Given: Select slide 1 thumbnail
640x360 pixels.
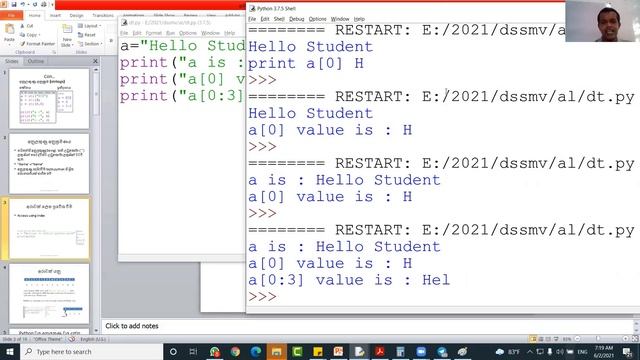Looking at the screenshot, I should 49,98.
